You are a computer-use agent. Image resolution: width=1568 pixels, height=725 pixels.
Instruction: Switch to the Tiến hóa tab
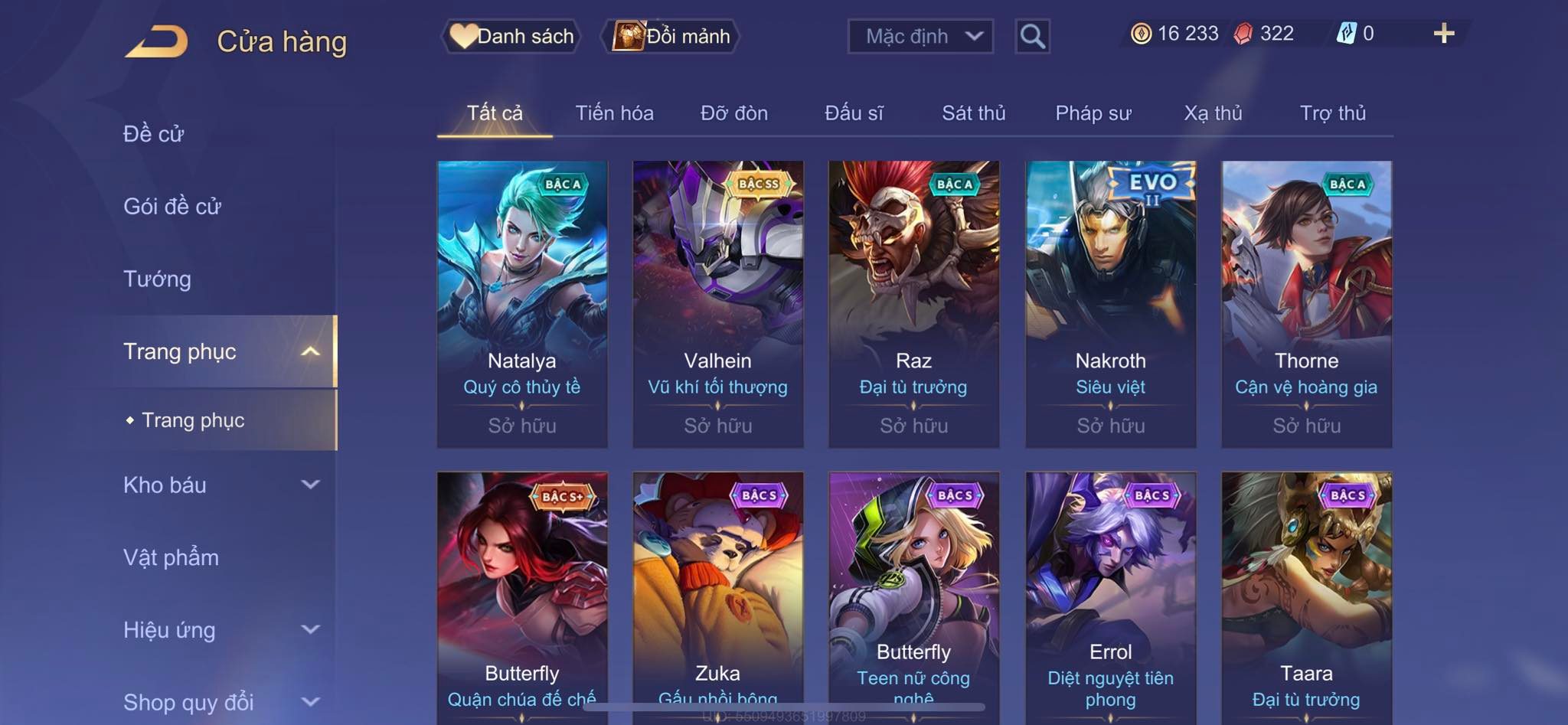point(614,113)
